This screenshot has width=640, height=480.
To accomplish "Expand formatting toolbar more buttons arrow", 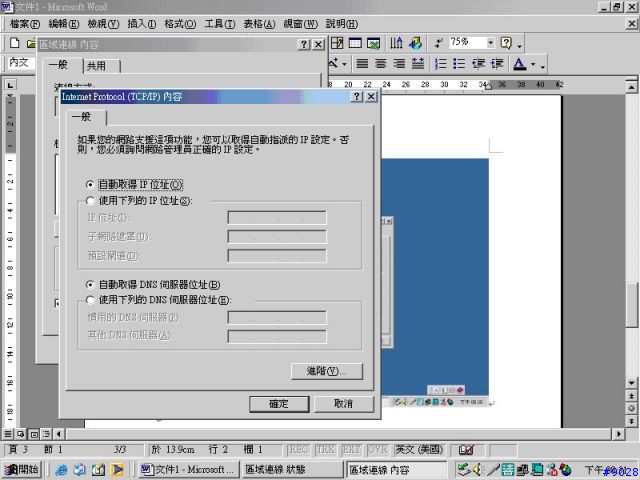I will click(543, 66).
